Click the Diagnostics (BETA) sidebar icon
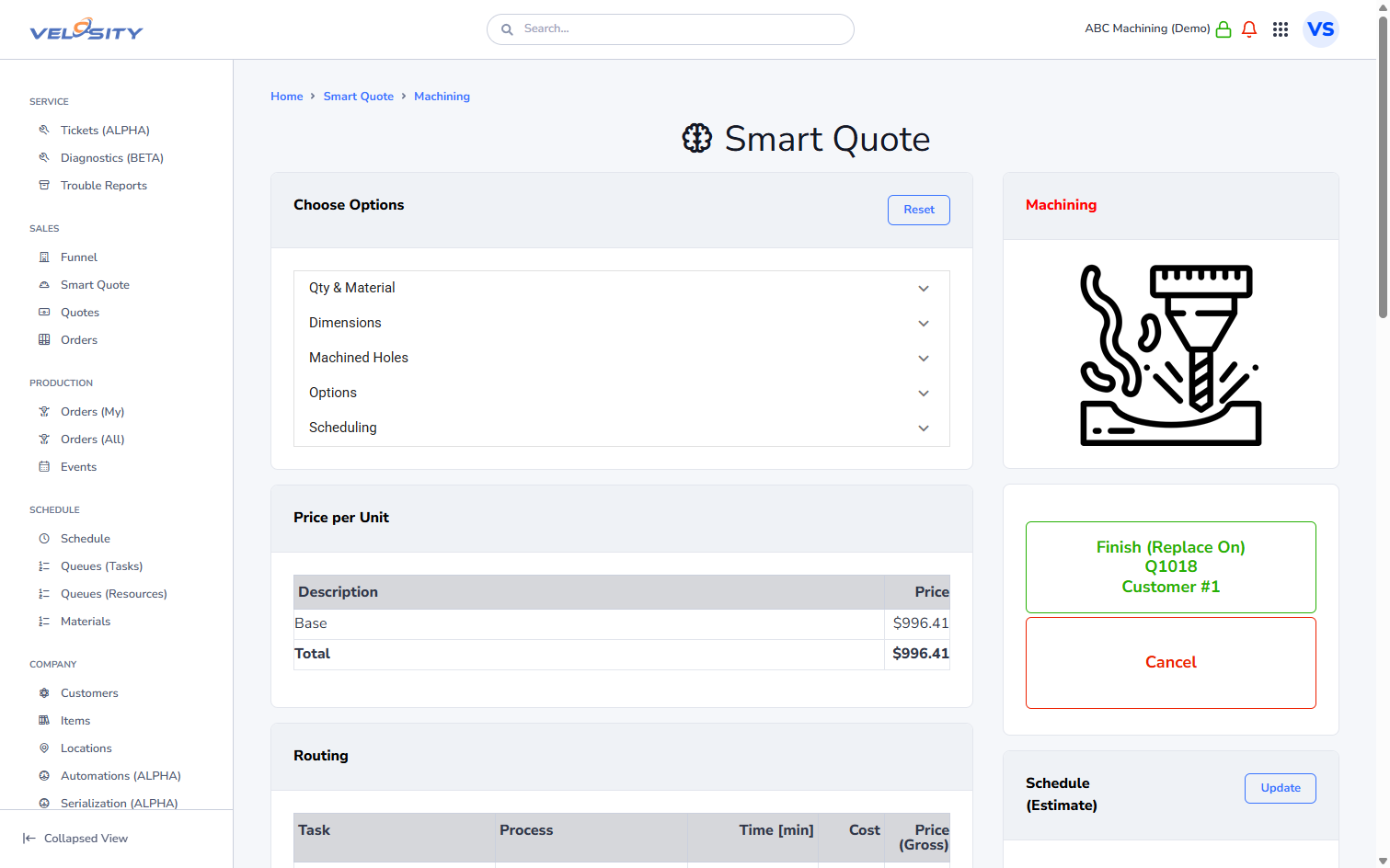The width and height of the screenshot is (1390, 868). click(44, 157)
